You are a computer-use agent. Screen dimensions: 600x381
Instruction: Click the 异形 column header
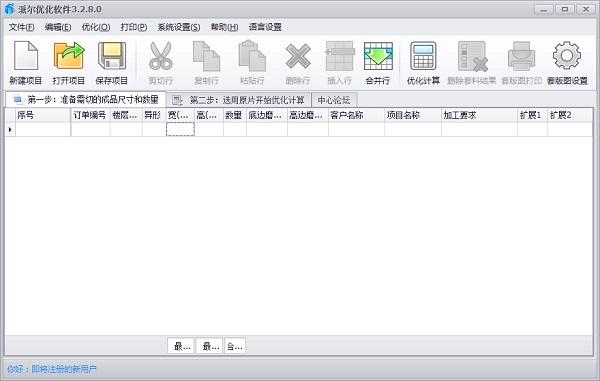154,115
